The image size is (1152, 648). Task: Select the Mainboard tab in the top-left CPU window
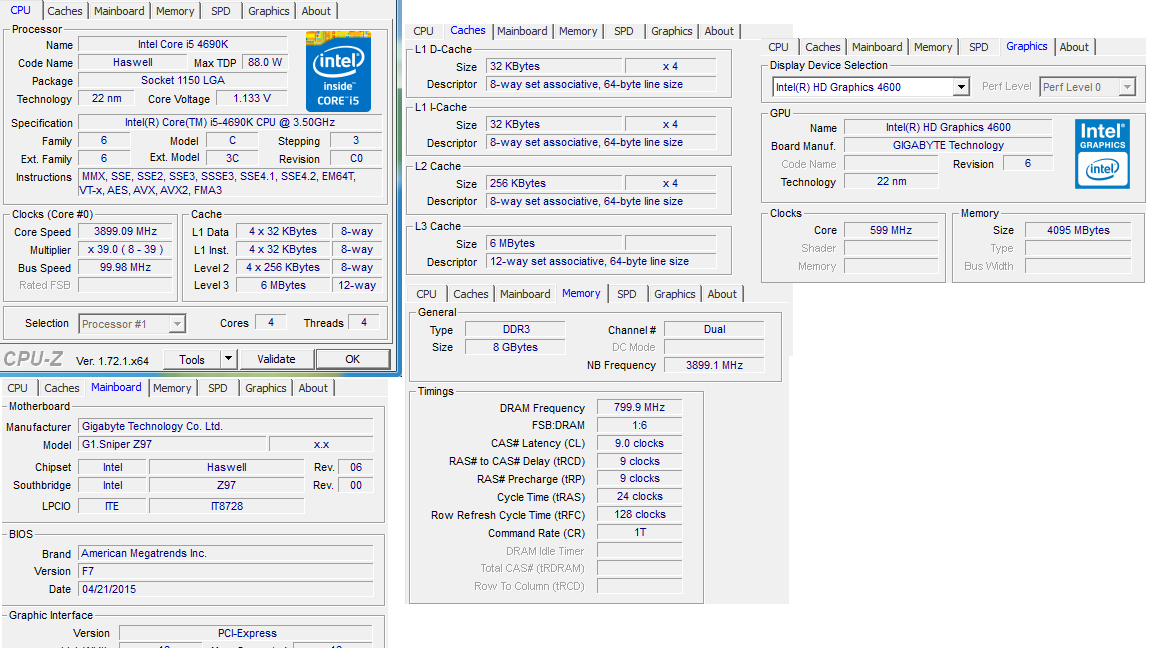click(x=119, y=11)
